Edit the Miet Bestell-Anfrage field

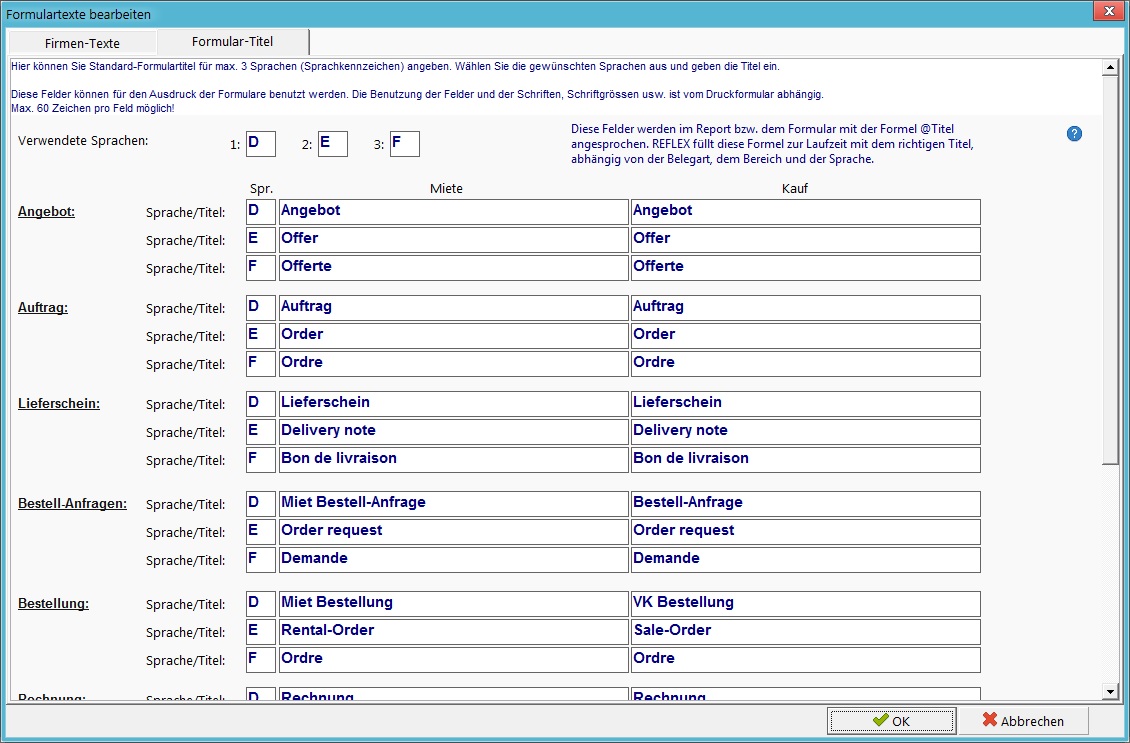[452, 504]
